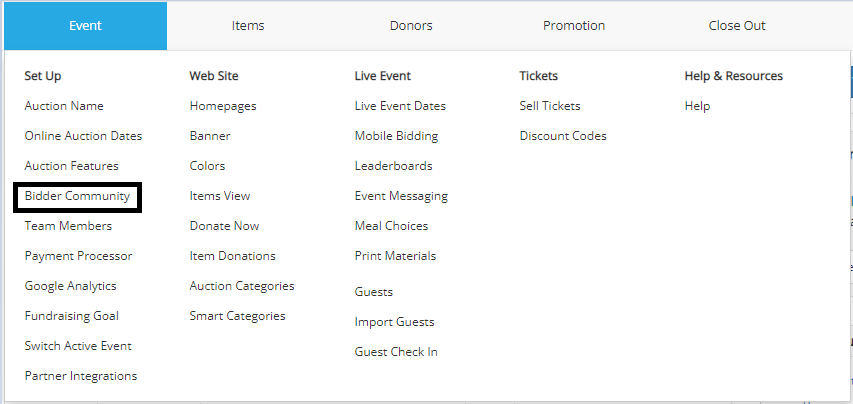This screenshot has width=853, height=404.
Task: Select Smart Categories
Action: (x=237, y=316)
